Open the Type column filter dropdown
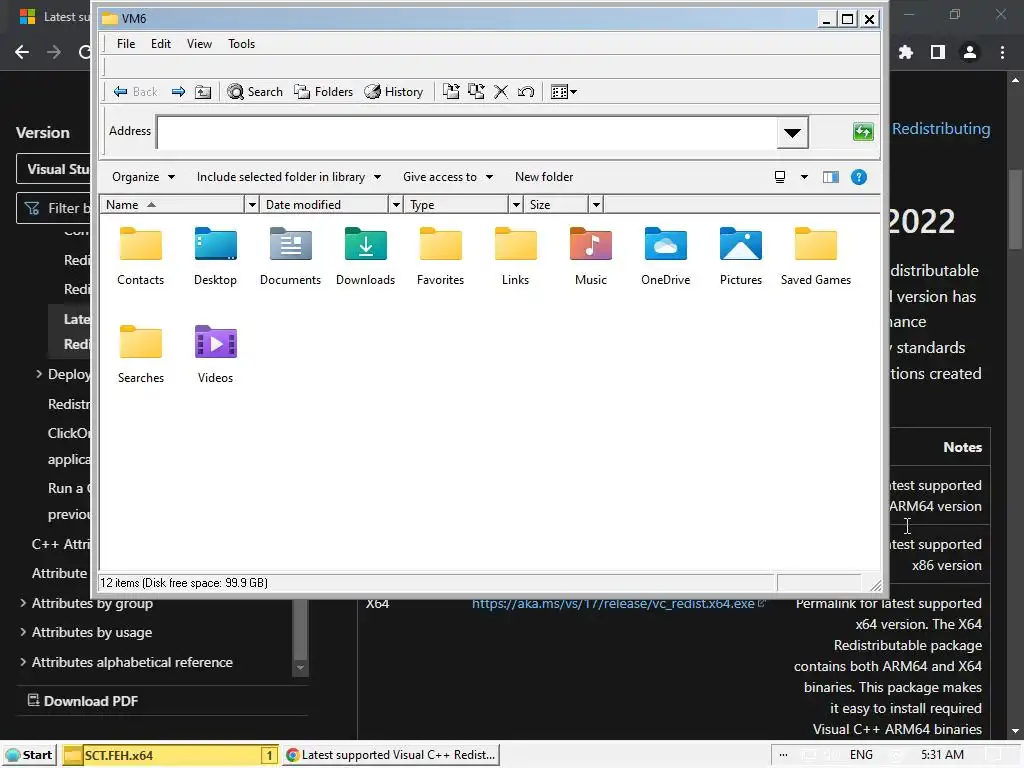This screenshot has width=1024, height=768. click(516, 205)
